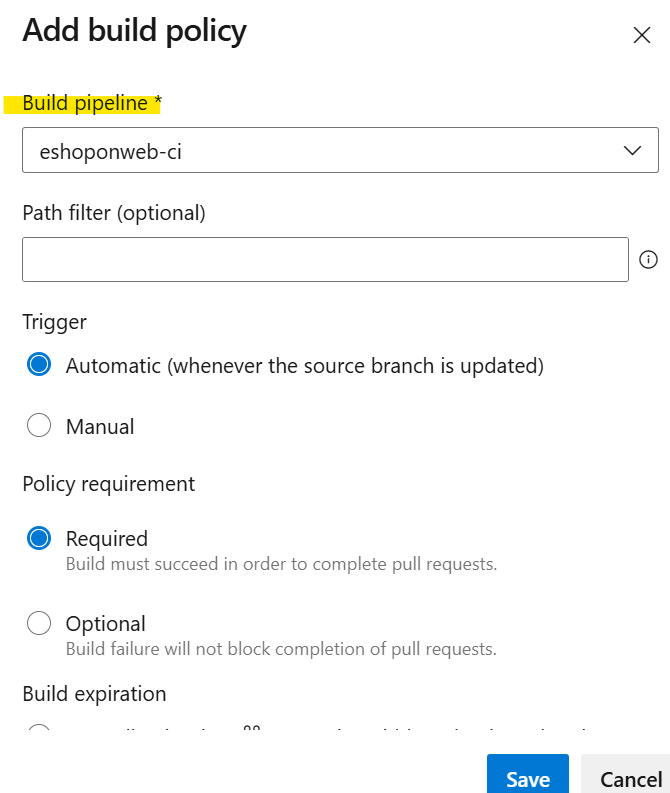Screen dimensions: 670x793
Task: Click the Path filter text field
Action: coord(325,259)
